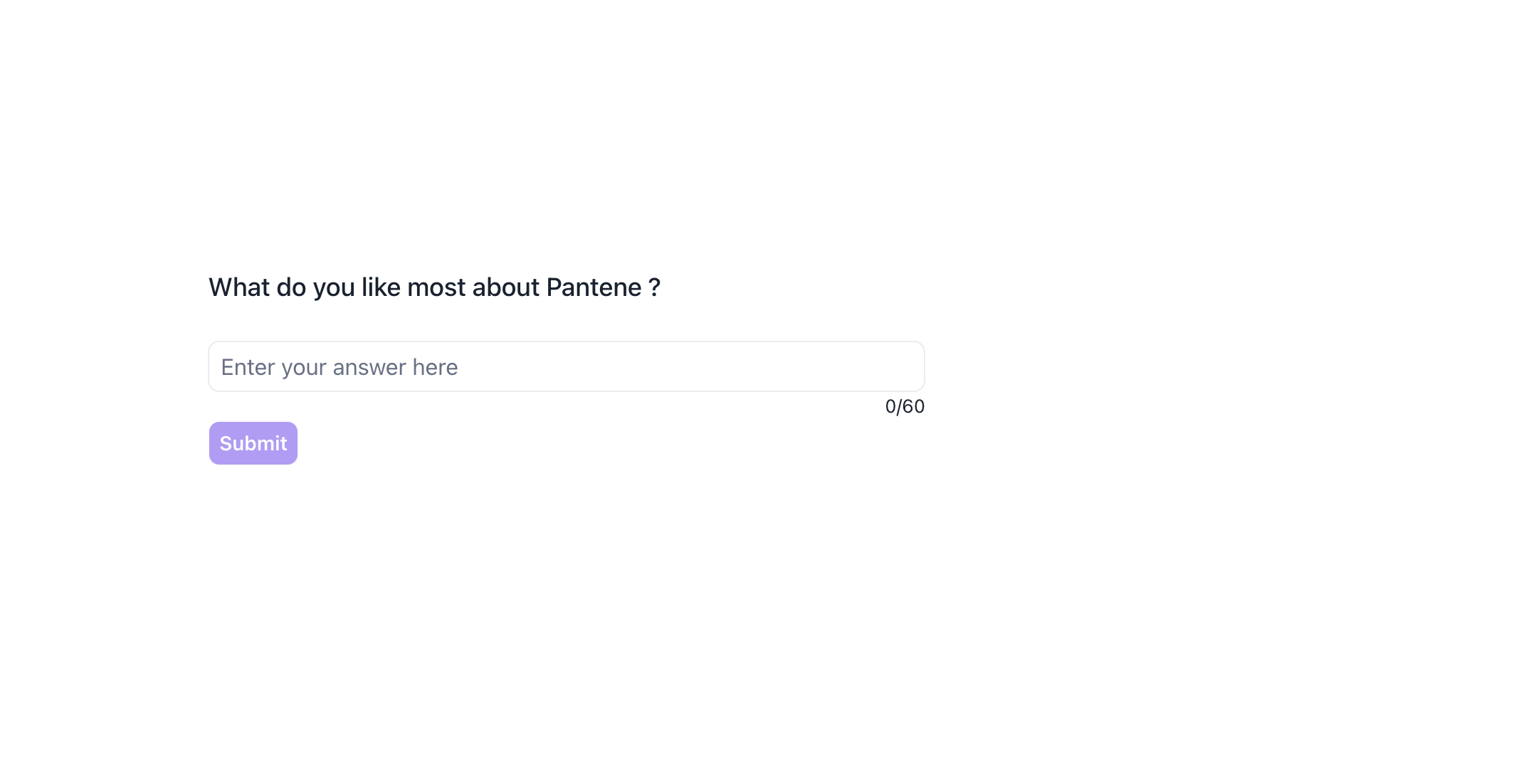
Task: Click inside the "Enter your answer here" box
Action: point(566,366)
